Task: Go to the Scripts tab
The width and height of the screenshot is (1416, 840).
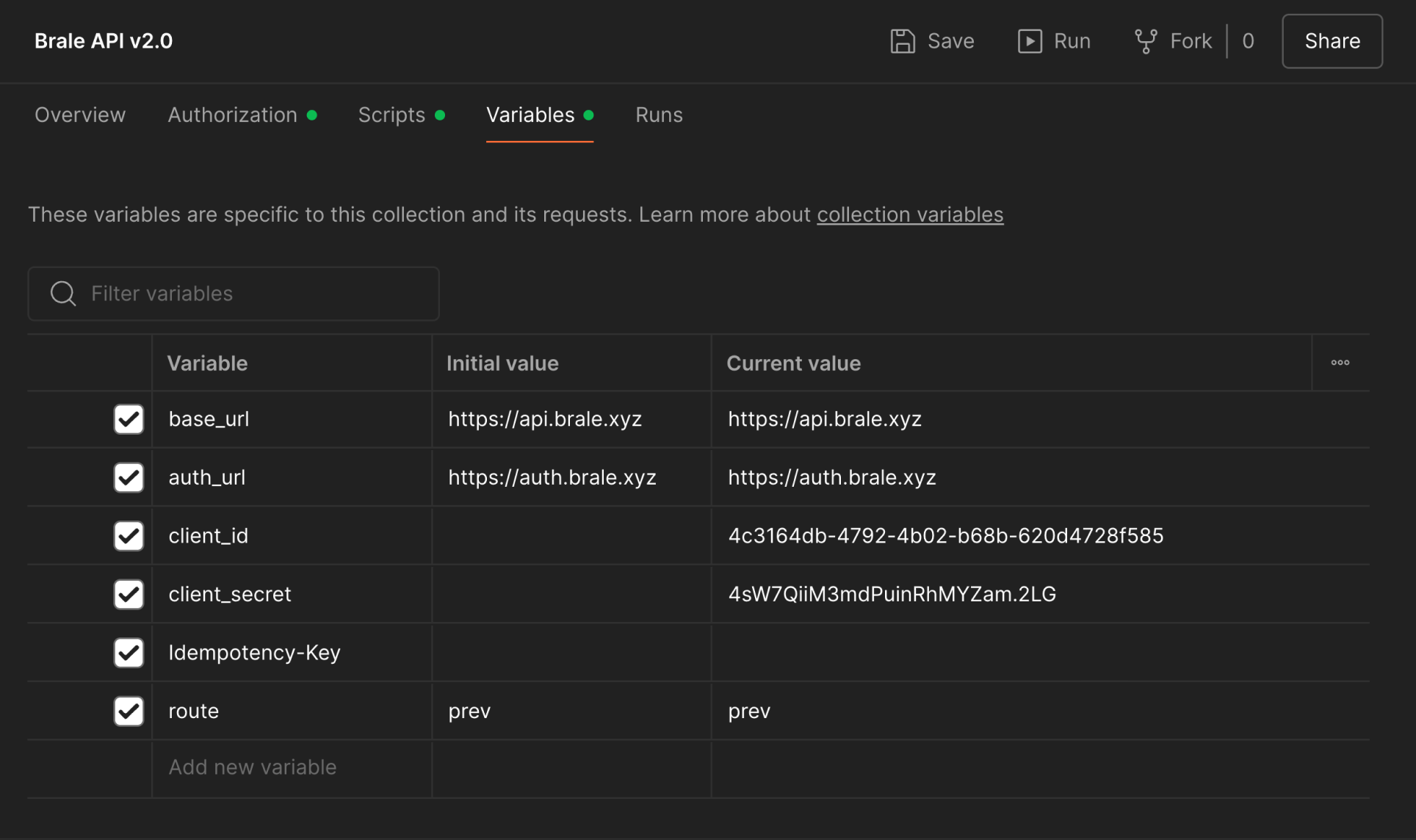Action: click(391, 115)
